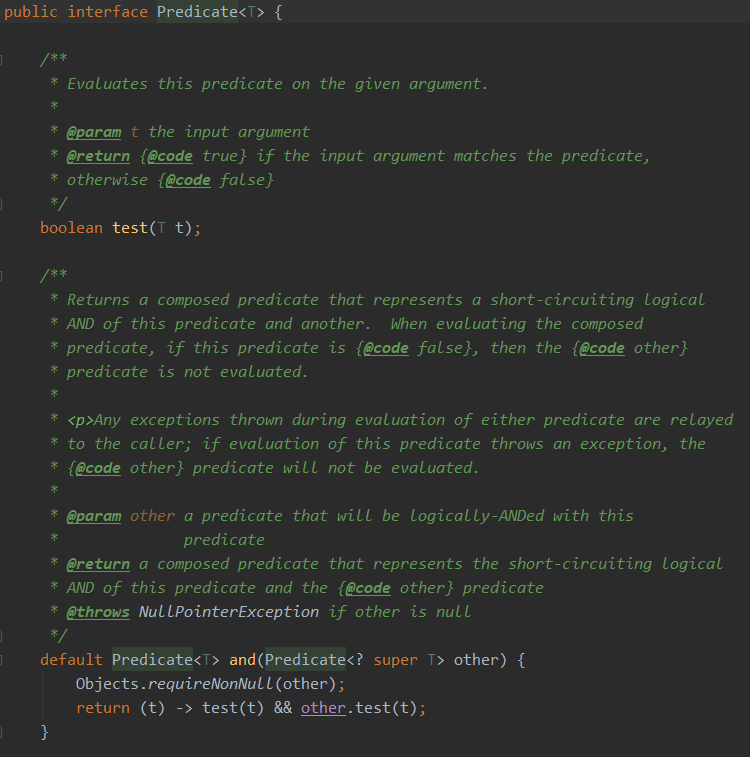750x757 pixels.
Task: Click the underlined 'other' in the return statement
Action: pyautogui.click(x=323, y=708)
